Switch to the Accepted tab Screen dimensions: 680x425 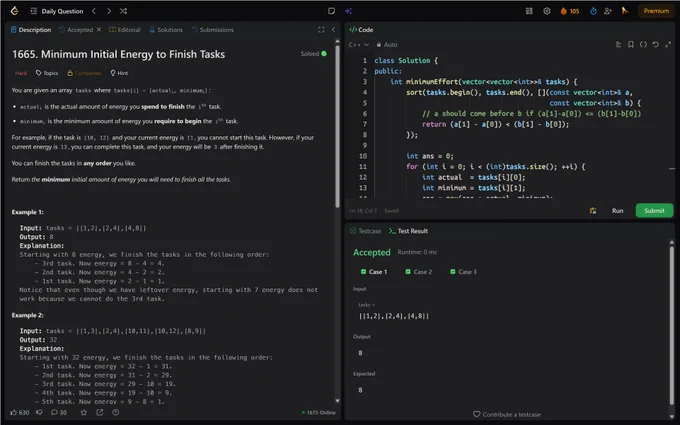click(x=76, y=29)
